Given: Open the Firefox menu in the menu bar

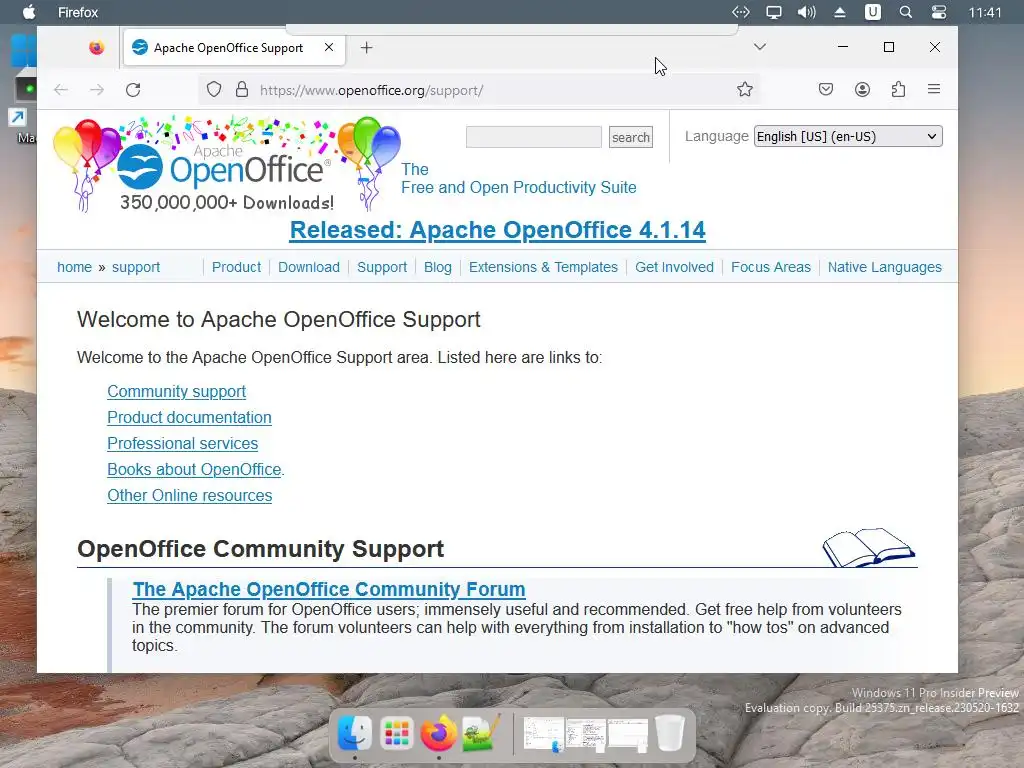Looking at the screenshot, I should [x=78, y=12].
